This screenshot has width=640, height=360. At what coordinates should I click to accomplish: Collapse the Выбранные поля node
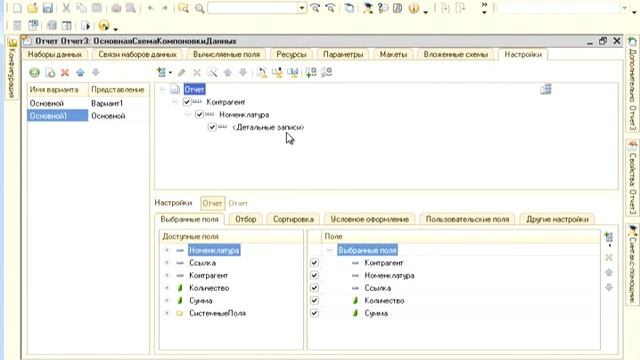click(329, 250)
